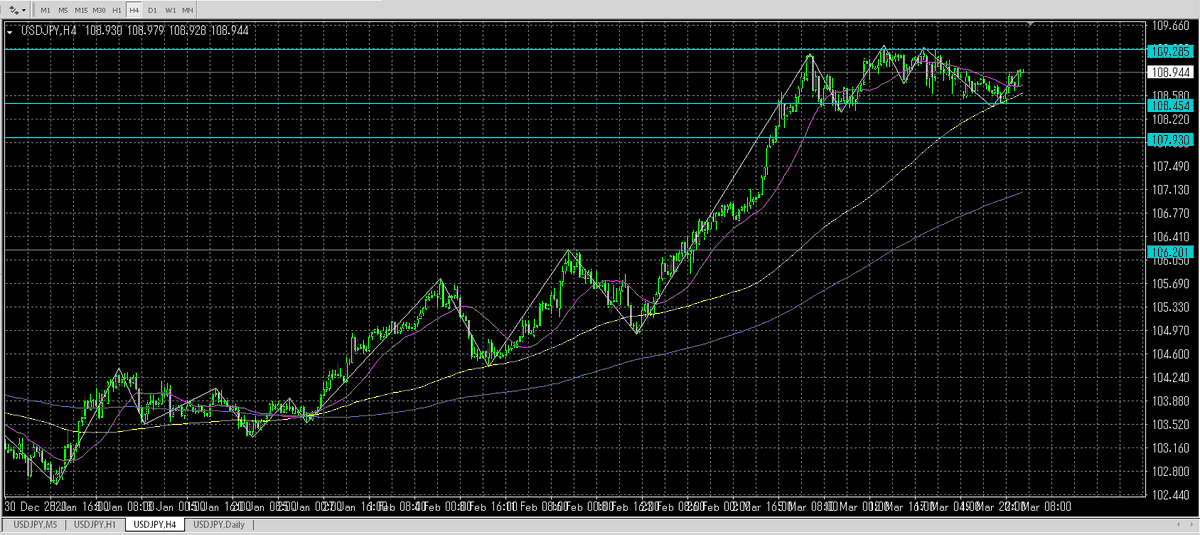Click the current price label 108.944
Viewport: 1200px width, 535px height.
tap(1169, 72)
